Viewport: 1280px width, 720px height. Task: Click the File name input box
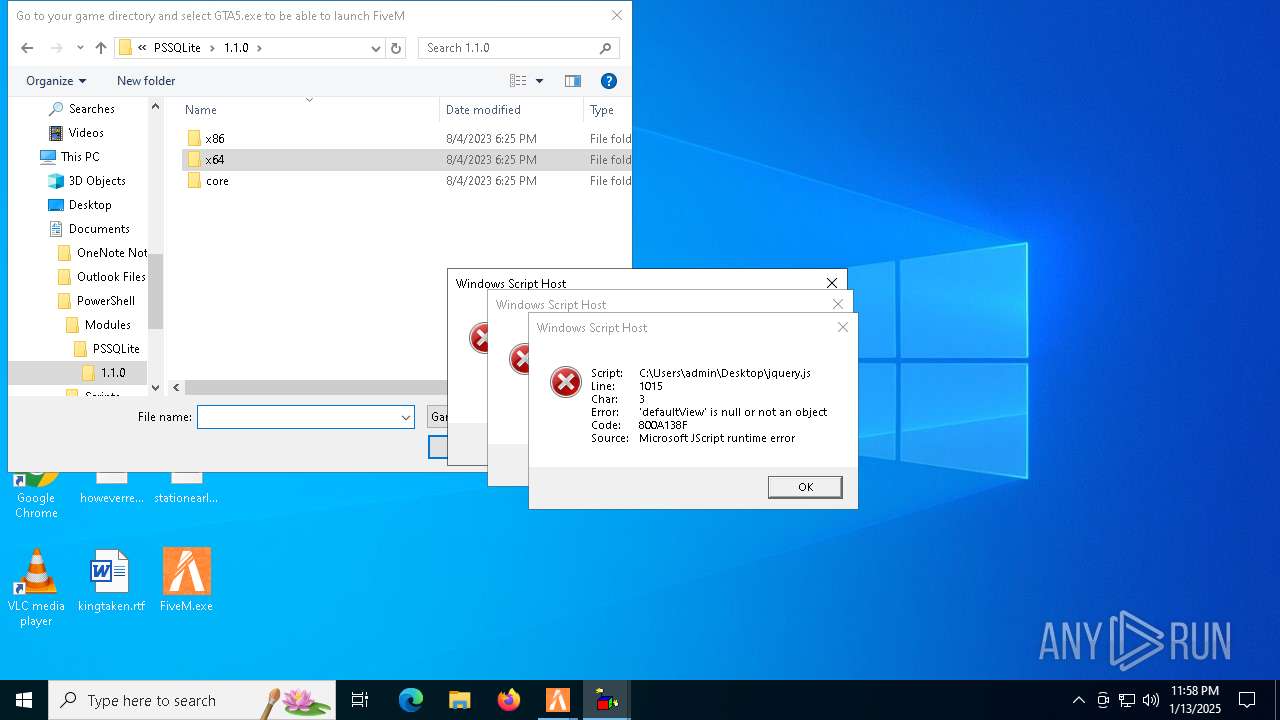point(298,417)
